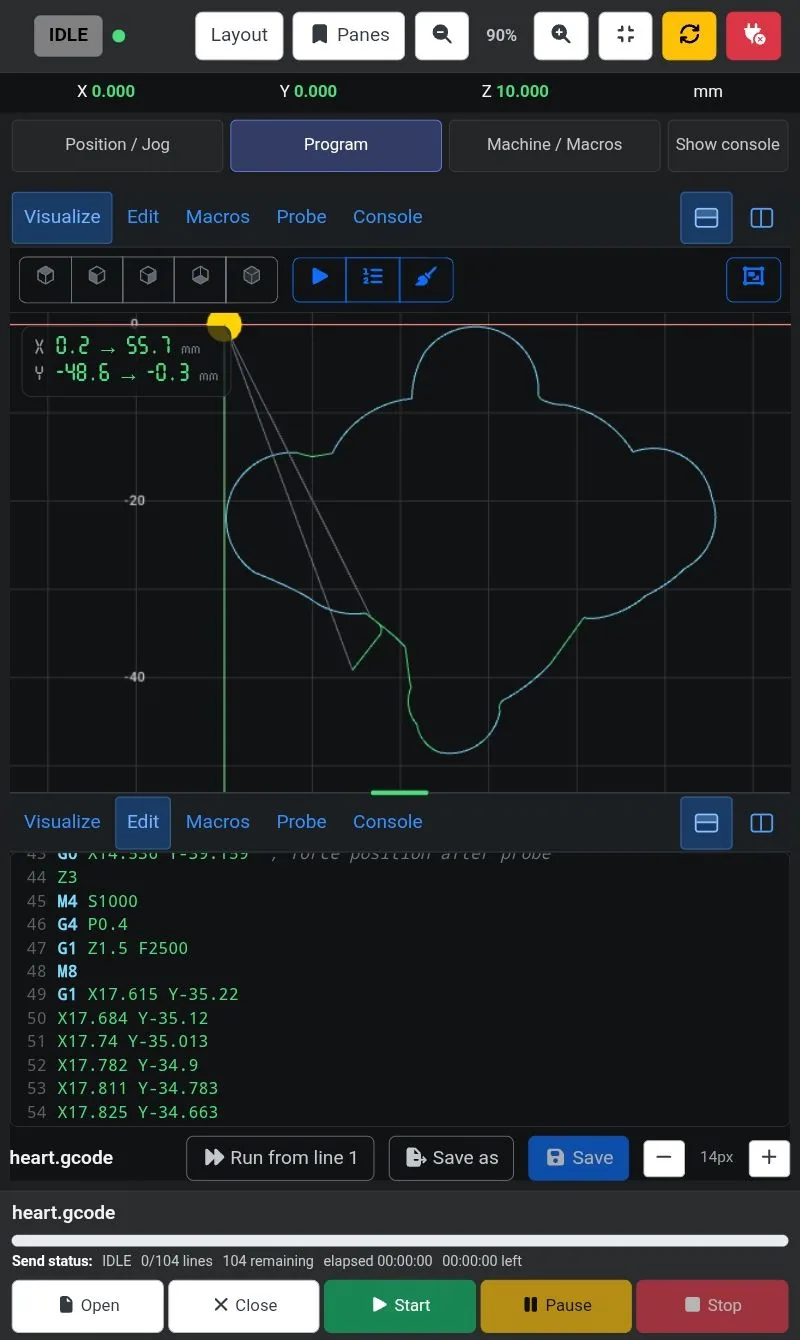This screenshot has height=1340, width=800.
Task: Select Probe tab in lower pane
Action: tap(302, 822)
